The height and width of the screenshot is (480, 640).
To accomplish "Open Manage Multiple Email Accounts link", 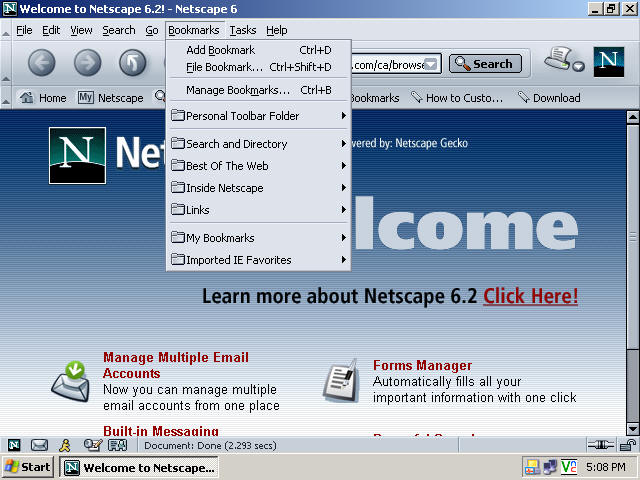I will [x=176, y=365].
